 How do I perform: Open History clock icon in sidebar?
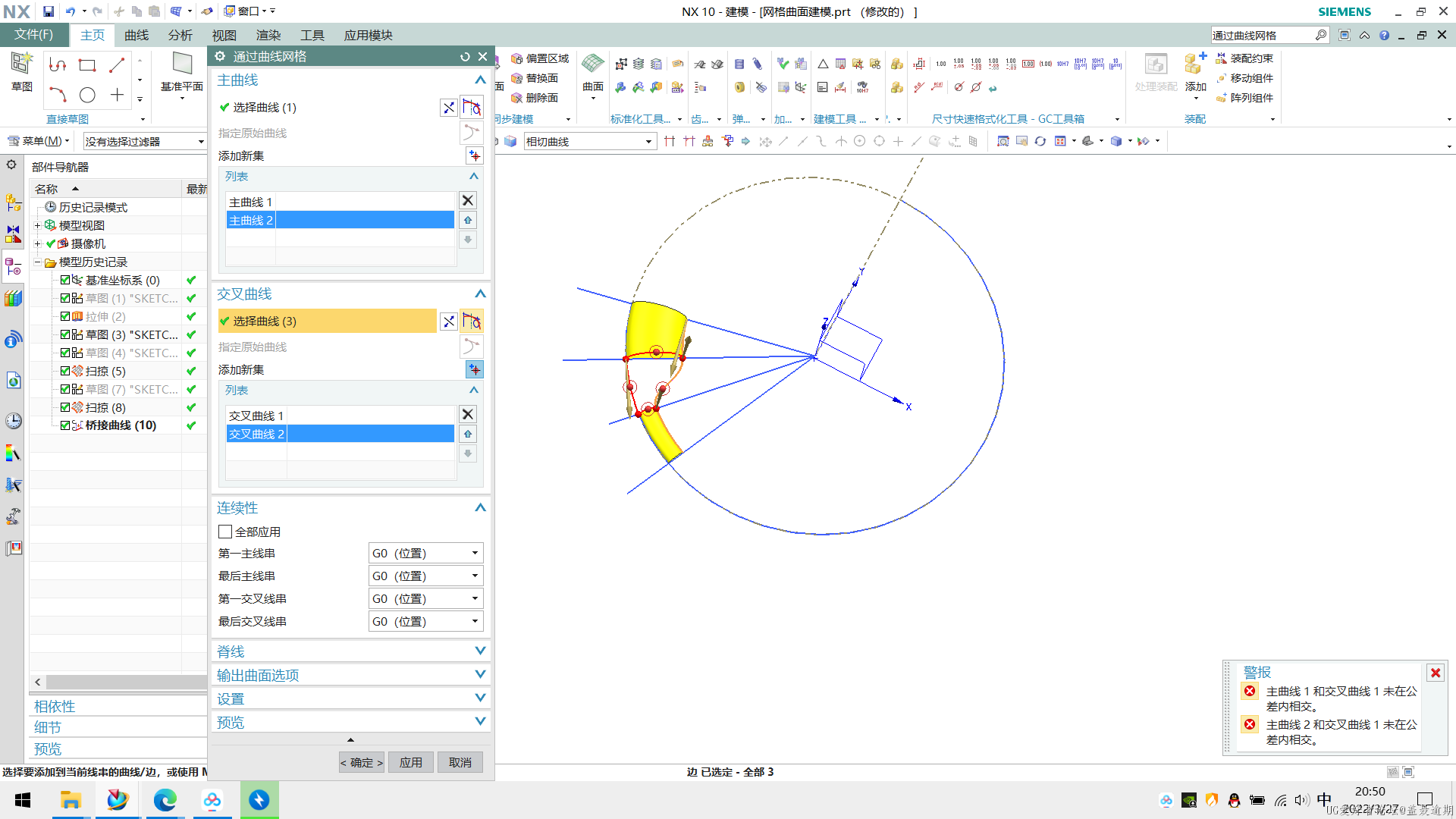click(13, 421)
